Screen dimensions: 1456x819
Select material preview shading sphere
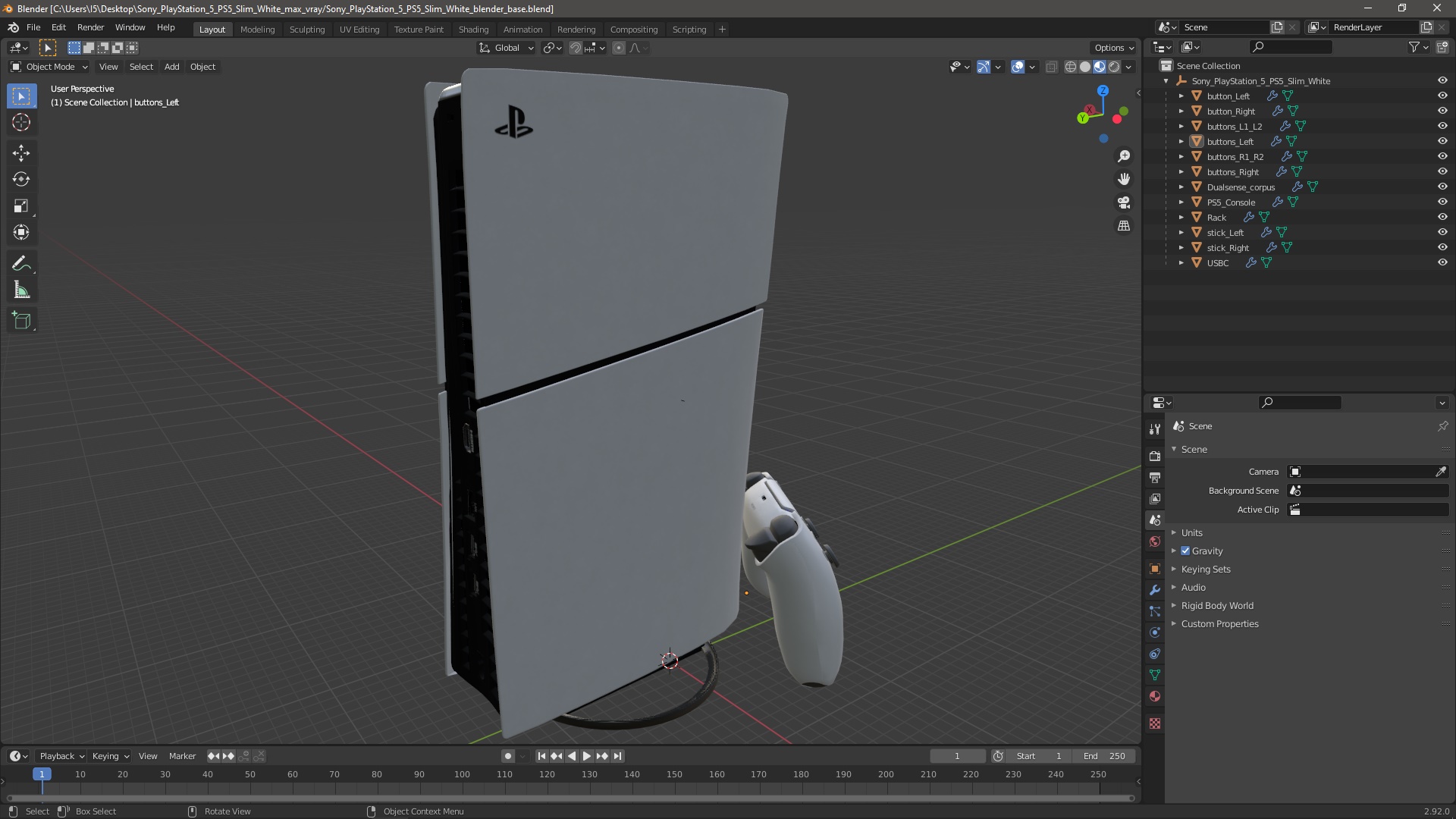pyautogui.click(x=1100, y=67)
